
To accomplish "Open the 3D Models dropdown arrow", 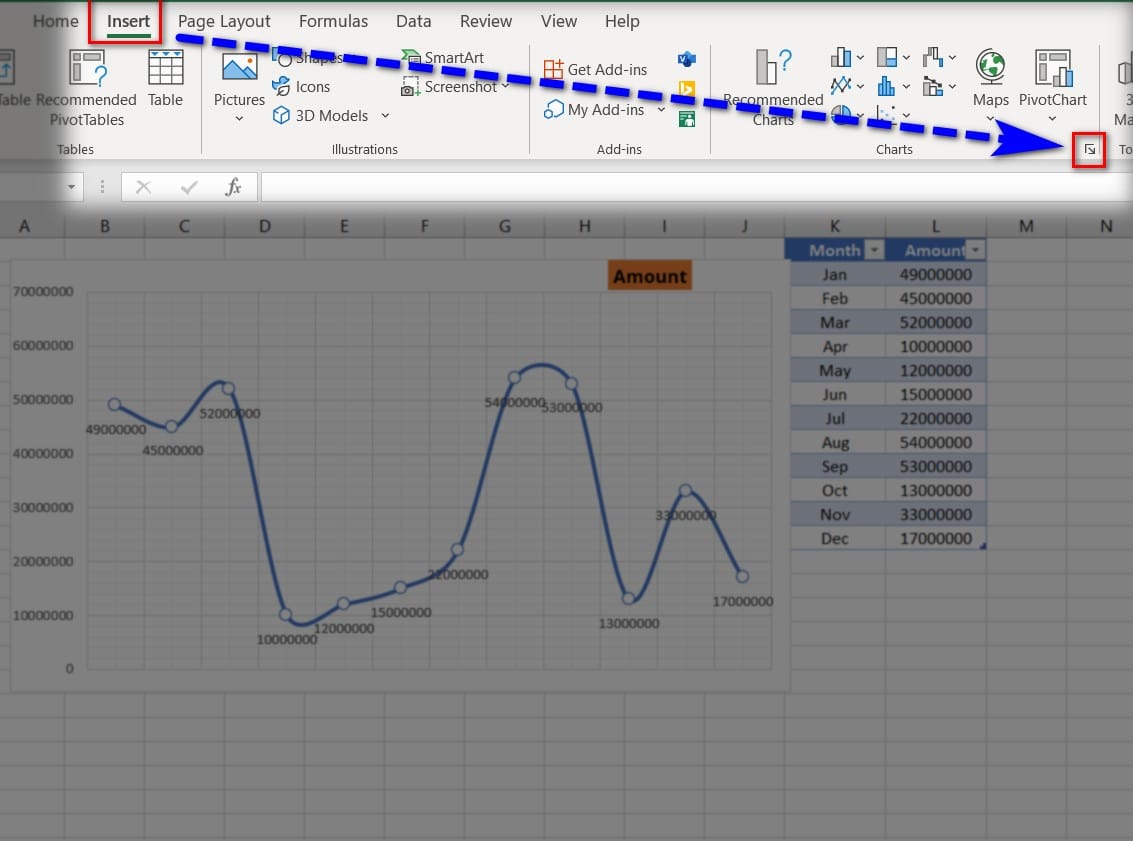I will click(x=385, y=116).
